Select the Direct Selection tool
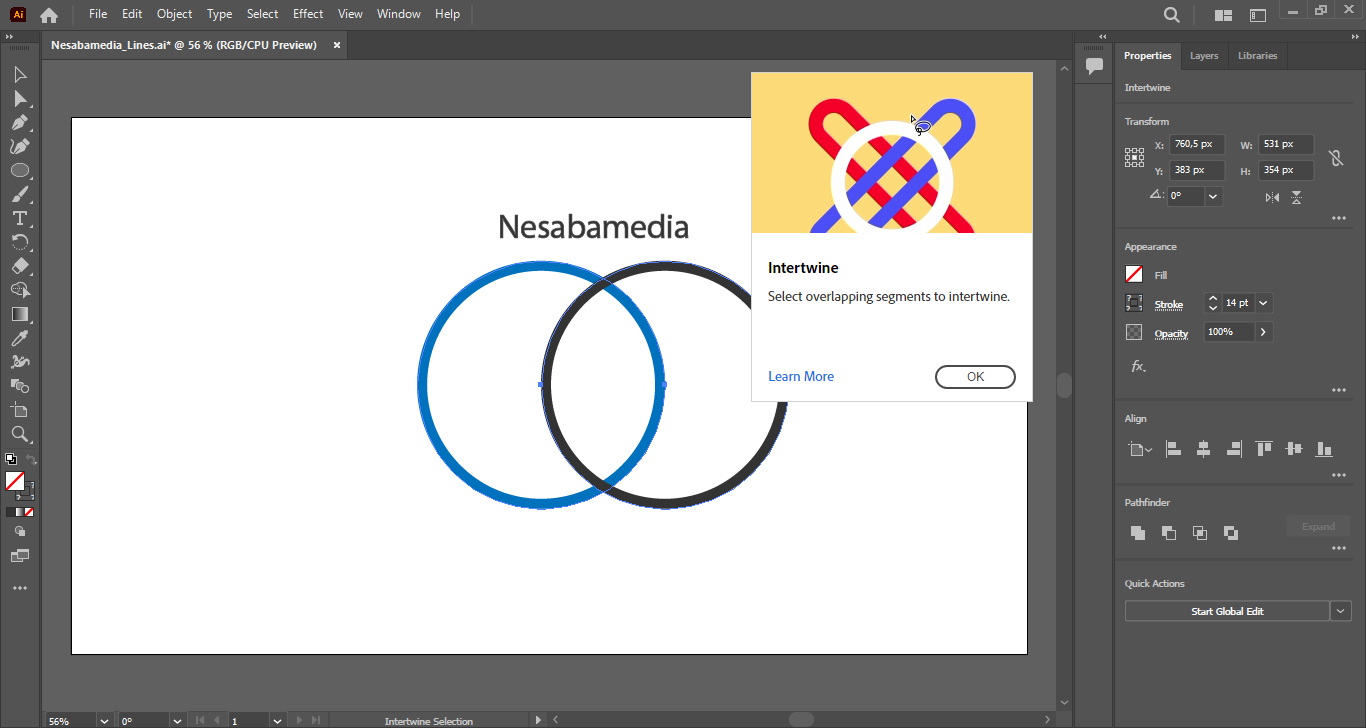The height and width of the screenshot is (728, 1366). pos(19,99)
